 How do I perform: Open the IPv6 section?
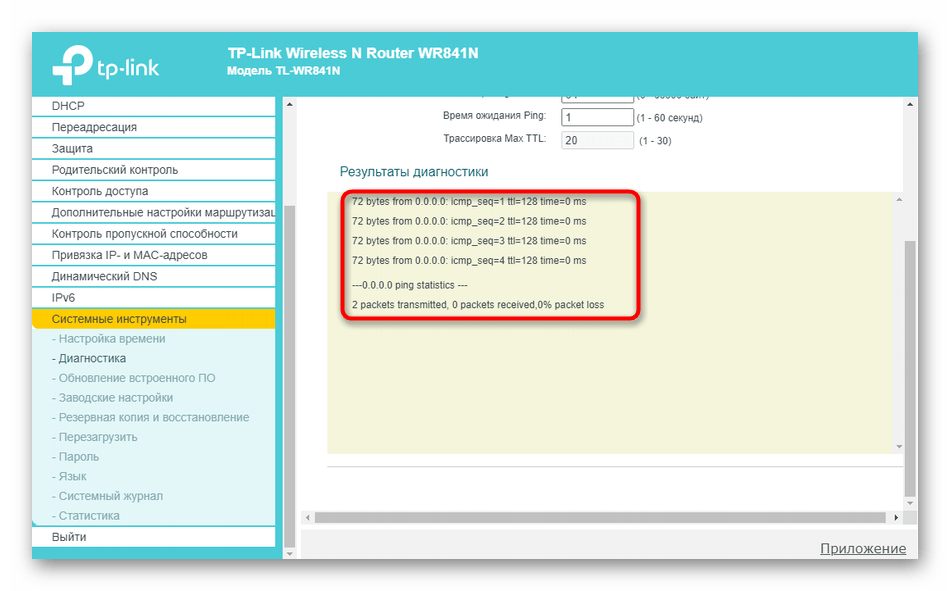[63, 298]
